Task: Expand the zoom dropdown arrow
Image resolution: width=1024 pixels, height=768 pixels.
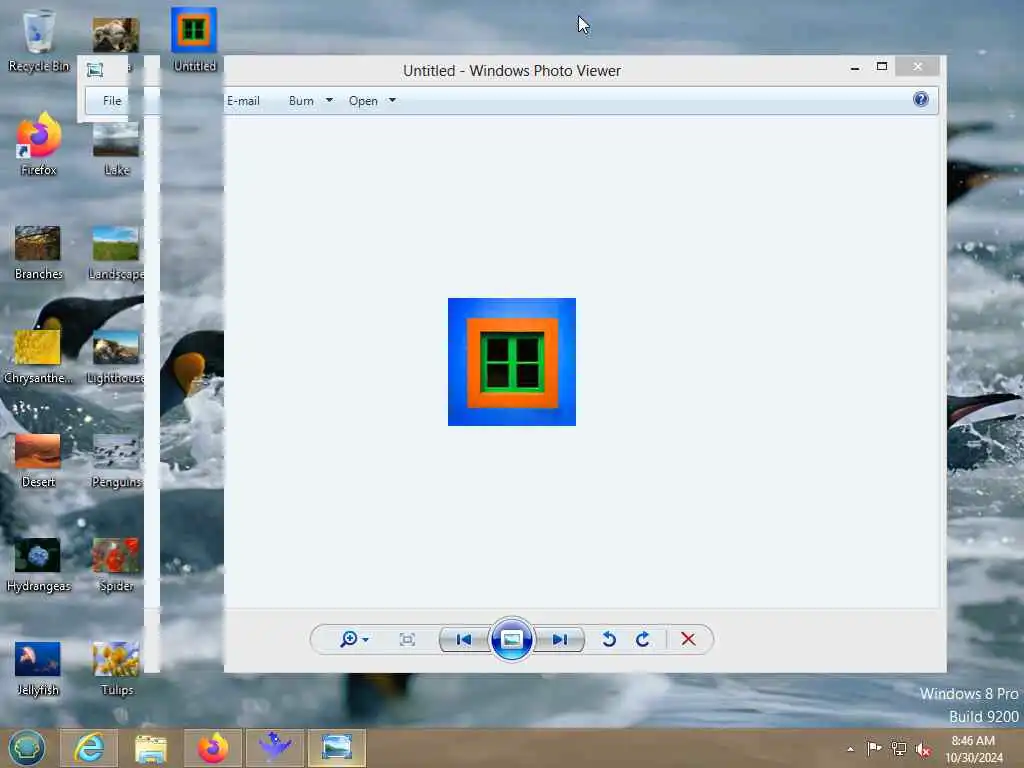Action: click(x=365, y=640)
